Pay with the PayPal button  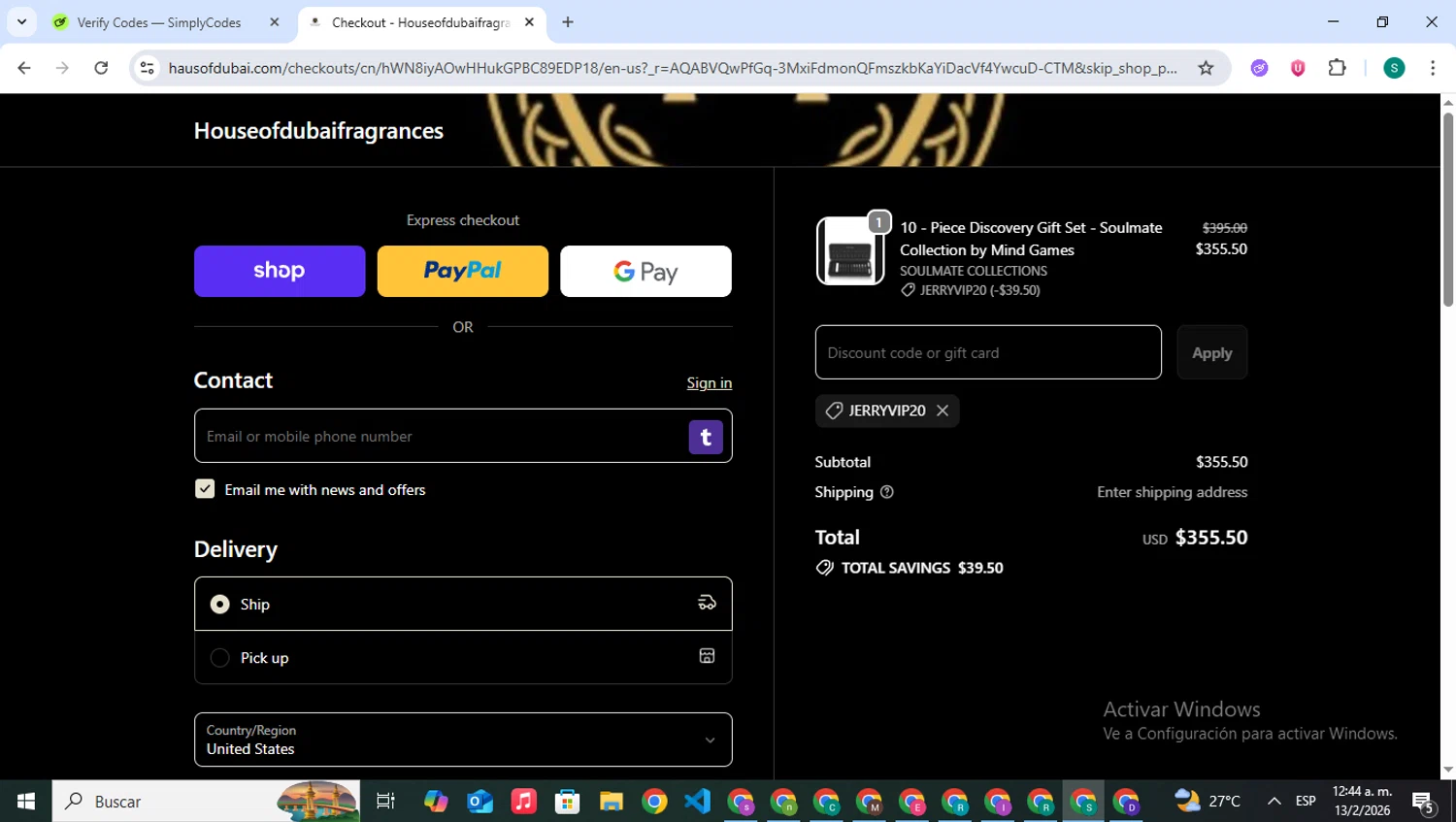(x=463, y=271)
